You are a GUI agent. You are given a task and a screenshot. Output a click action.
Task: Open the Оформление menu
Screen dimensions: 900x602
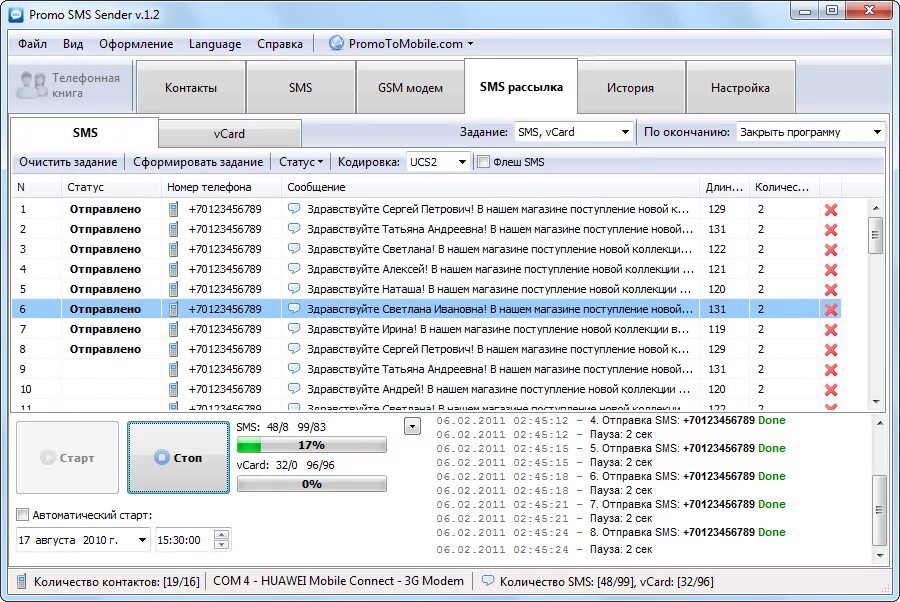click(x=136, y=44)
